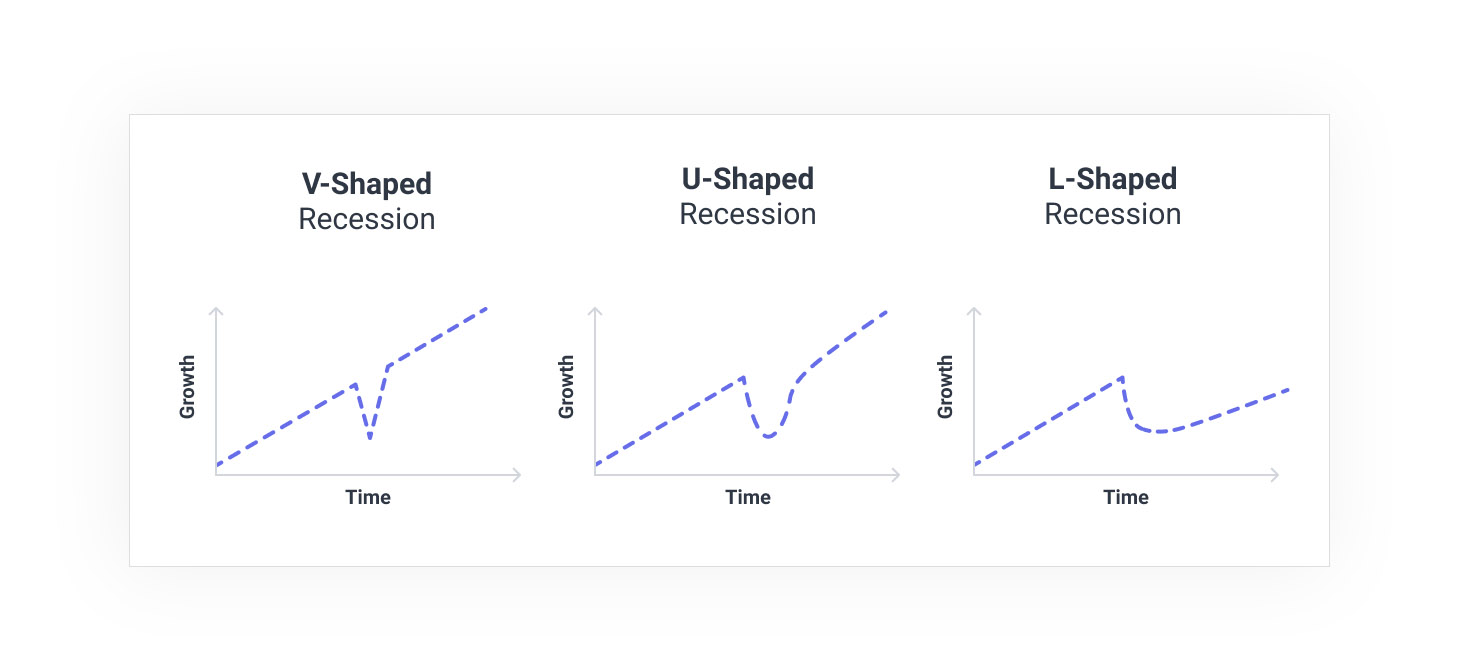
Task: Click the rounded bottom of the U-shaped curve
Action: 768,437
